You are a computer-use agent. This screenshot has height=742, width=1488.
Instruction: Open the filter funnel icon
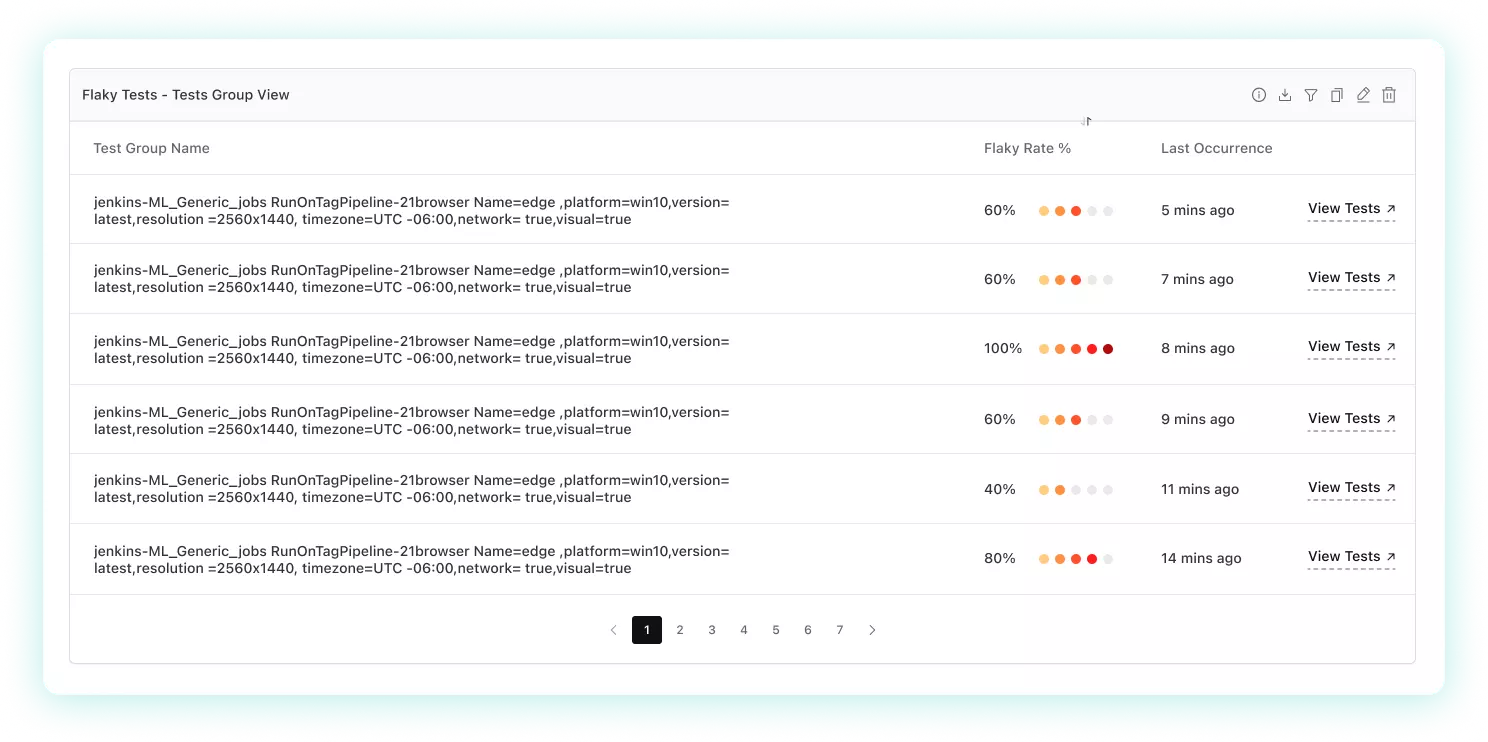(1311, 95)
